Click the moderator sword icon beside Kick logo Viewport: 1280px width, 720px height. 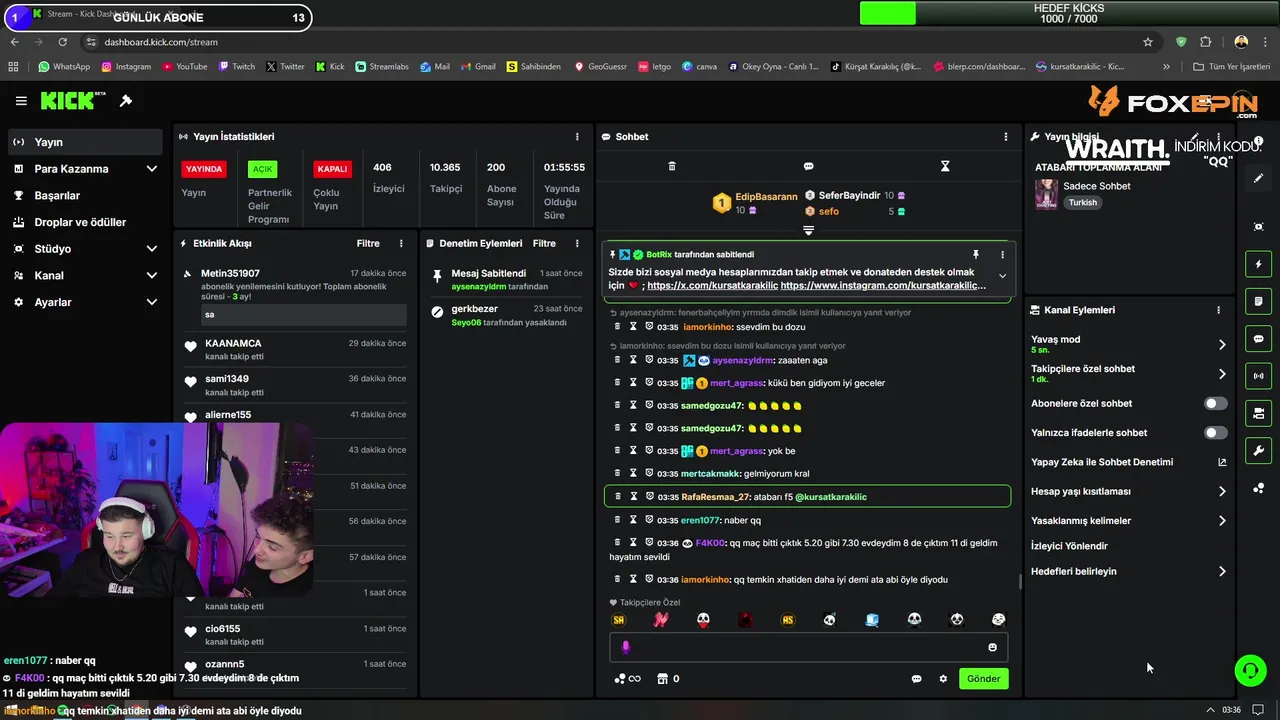[126, 101]
